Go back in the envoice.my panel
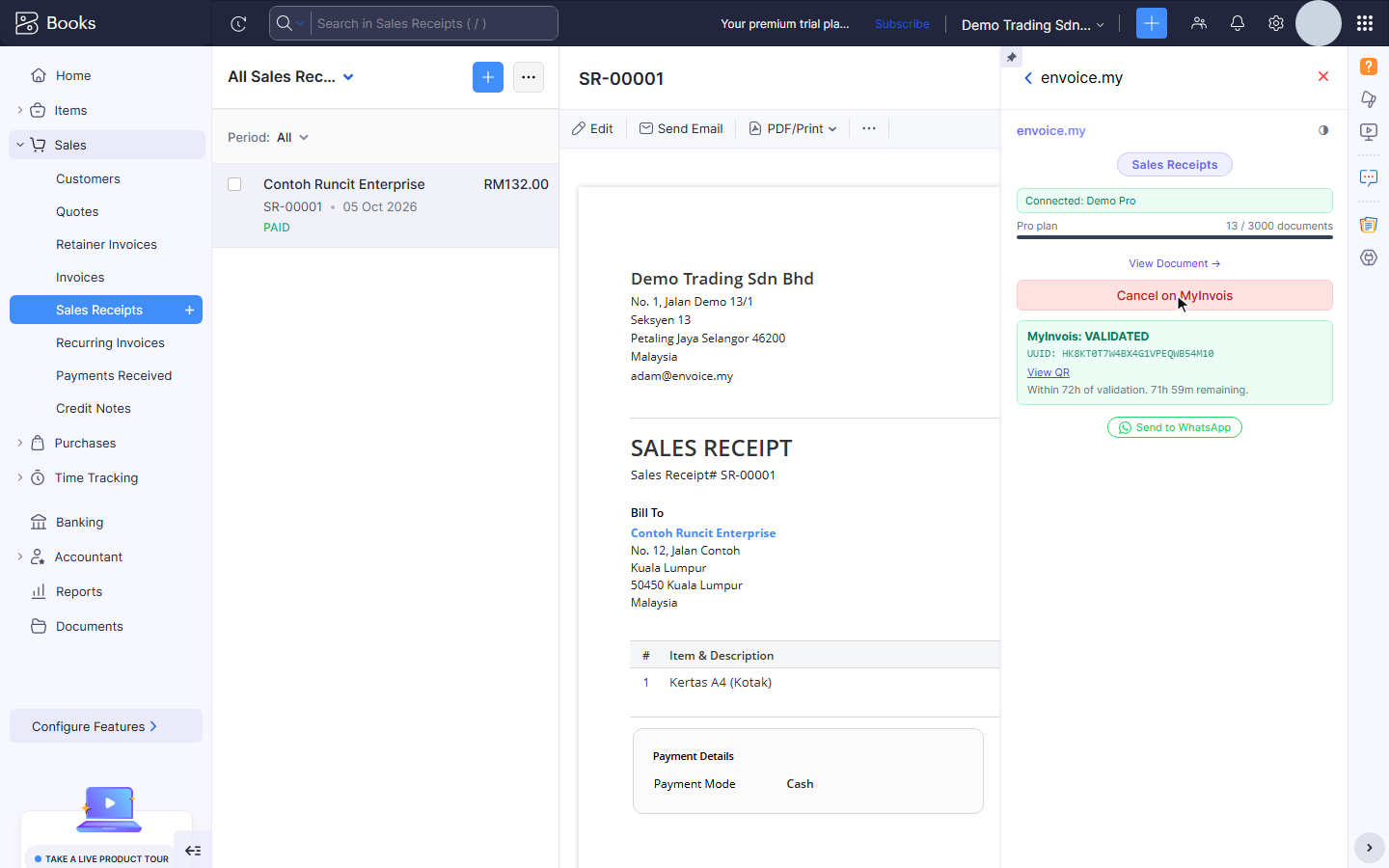Viewport: 1389px width, 868px height. [1028, 78]
